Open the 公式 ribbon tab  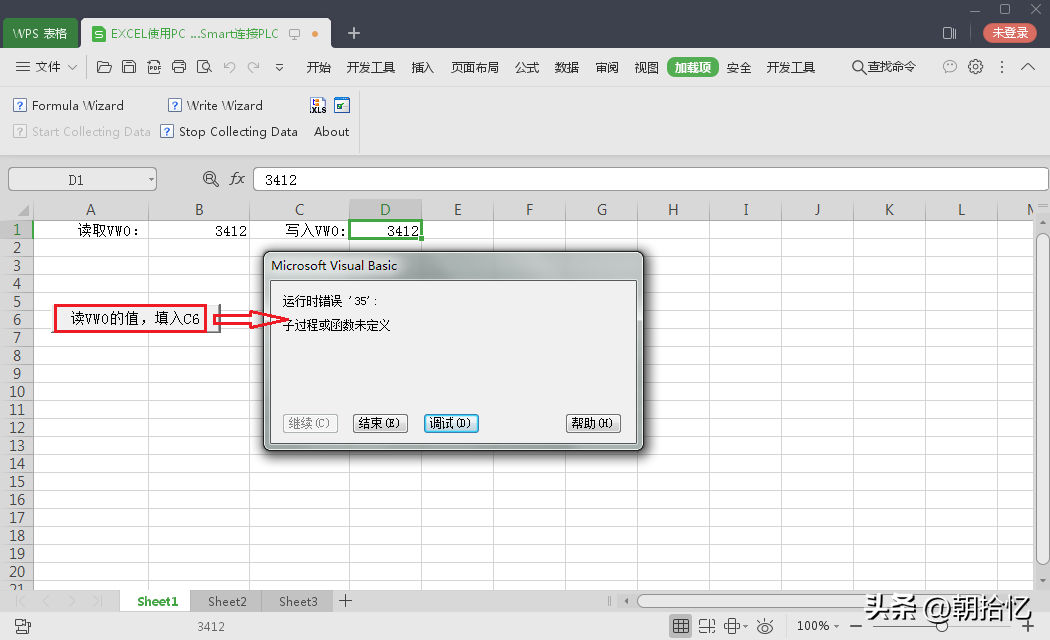(x=527, y=67)
